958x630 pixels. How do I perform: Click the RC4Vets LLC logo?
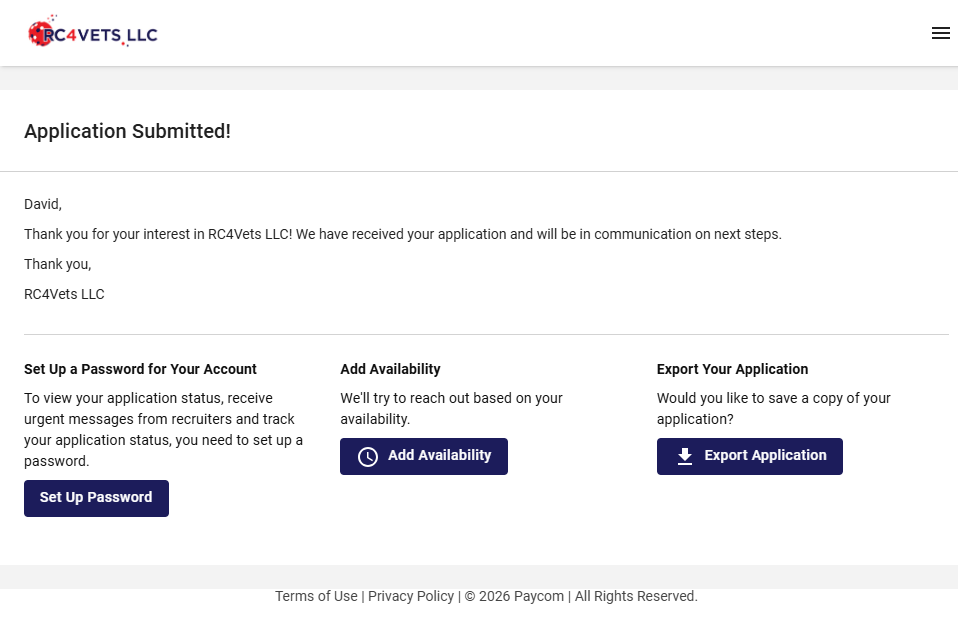click(x=93, y=34)
